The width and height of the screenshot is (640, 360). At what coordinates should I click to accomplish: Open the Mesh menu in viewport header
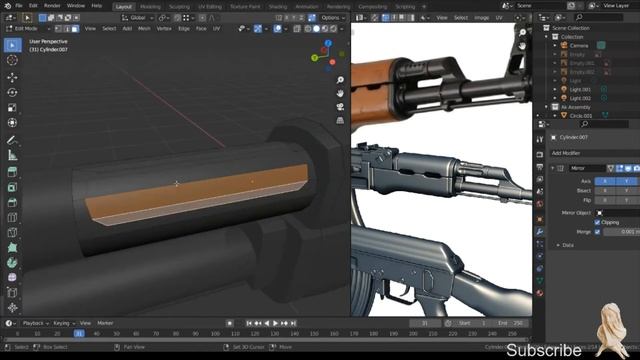click(x=144, y=29)
